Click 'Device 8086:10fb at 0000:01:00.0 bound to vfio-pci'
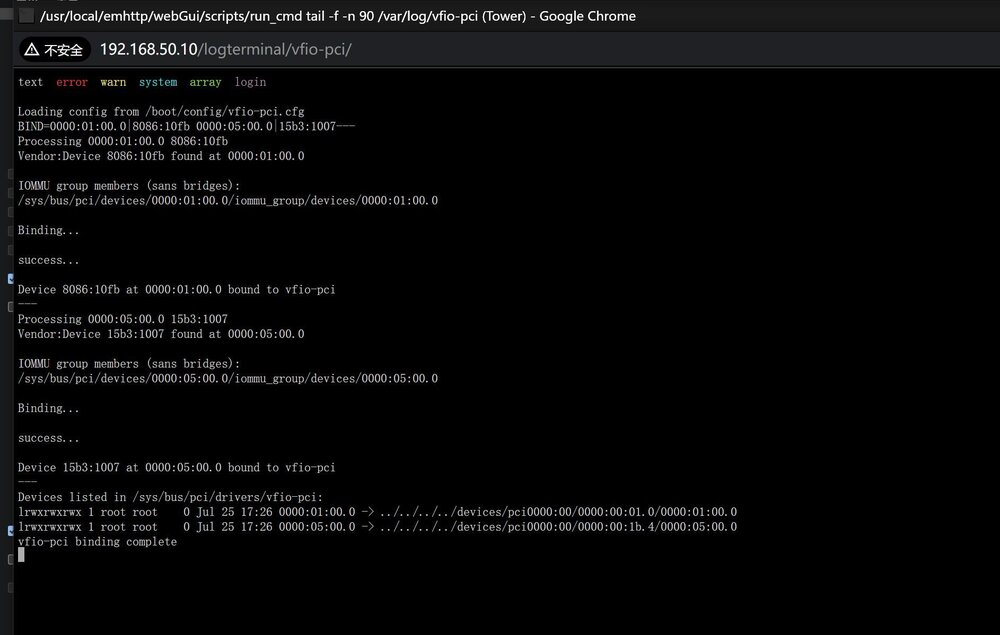The image size is (1000, 635). [x=176, y=289]
